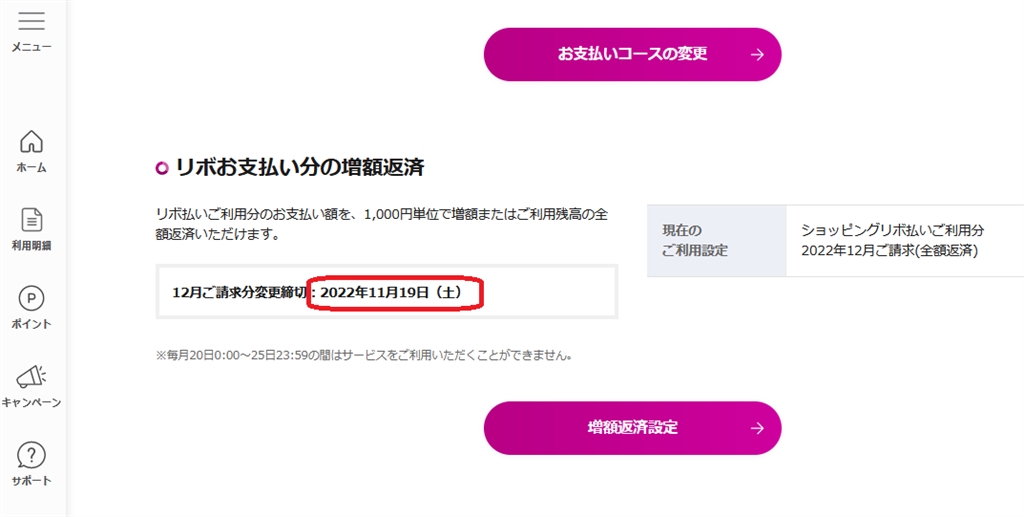Click the ホーム house icon

pyautogui.click(x=32, y=142)
